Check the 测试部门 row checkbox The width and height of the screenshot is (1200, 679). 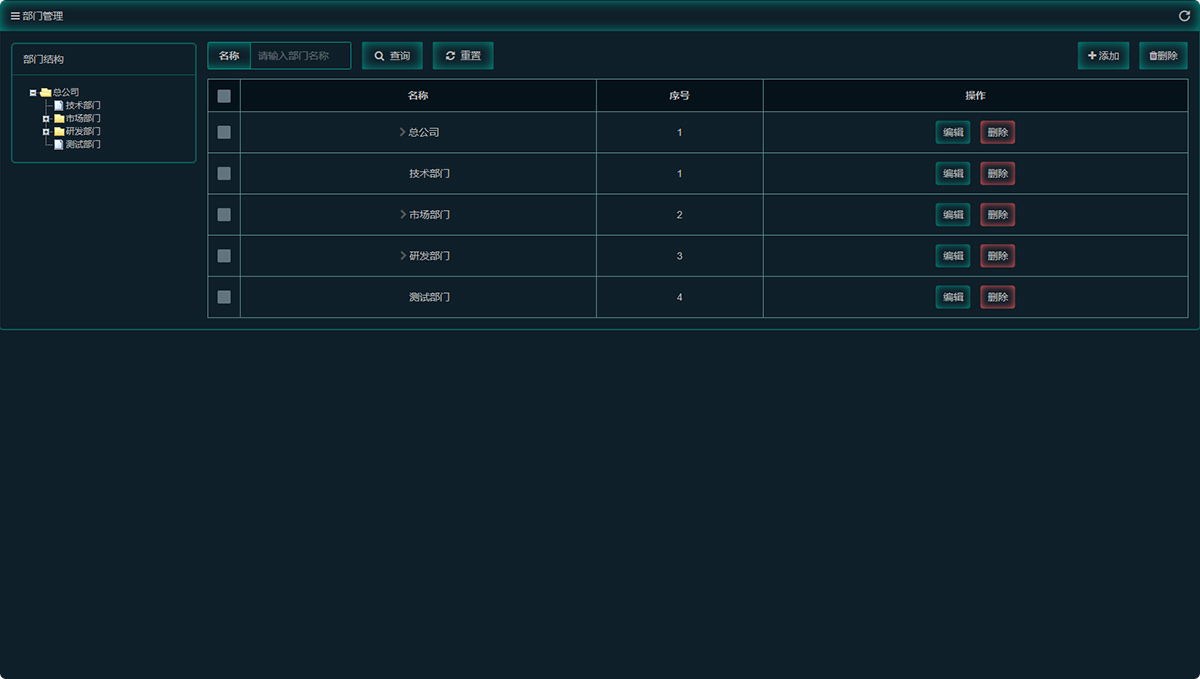tap(224, 297)
